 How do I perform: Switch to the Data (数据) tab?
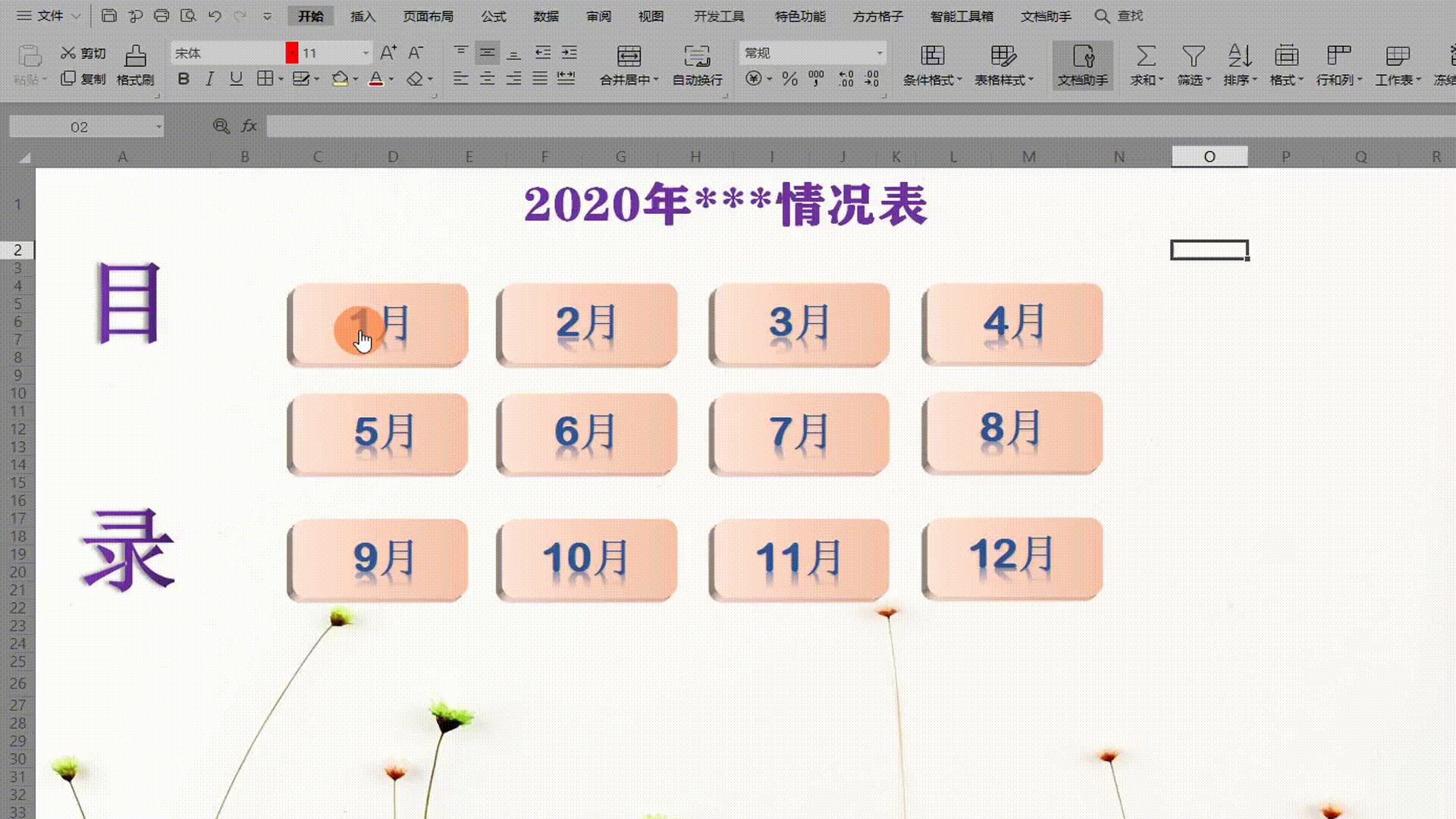click(x=546, y=16)
